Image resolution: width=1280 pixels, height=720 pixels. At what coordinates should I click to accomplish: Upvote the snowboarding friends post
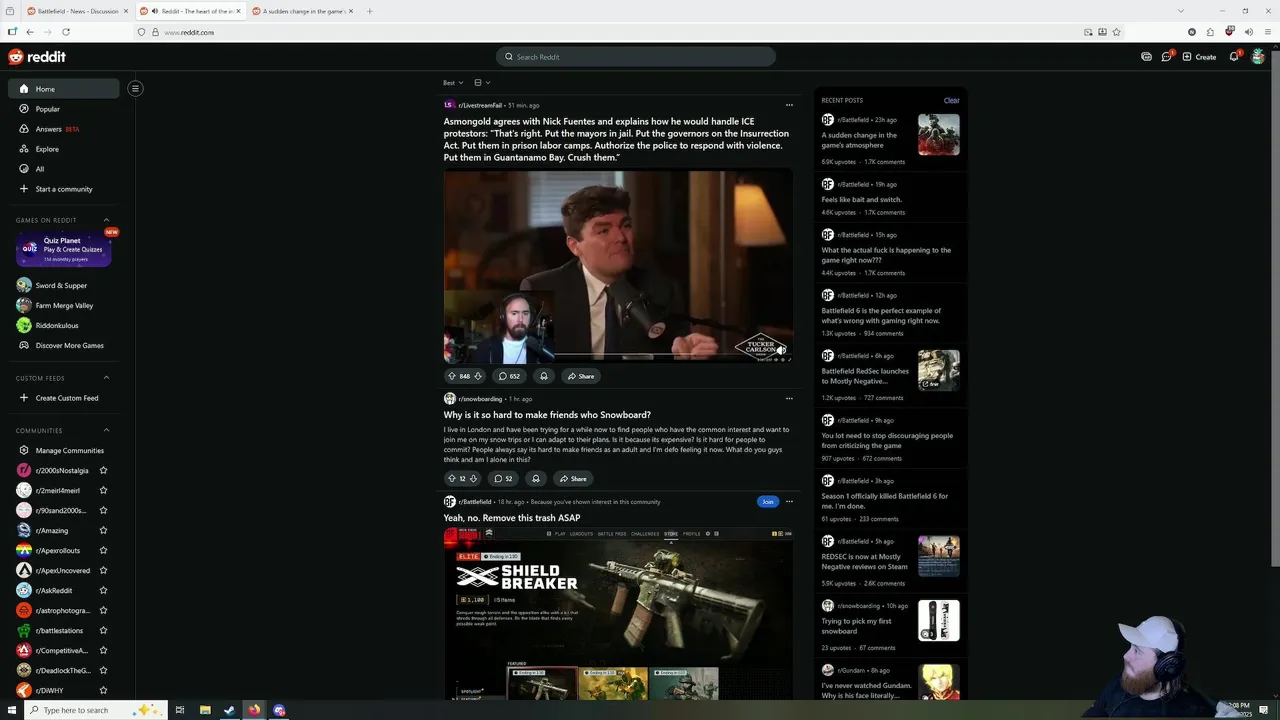[x=451, y=479]
